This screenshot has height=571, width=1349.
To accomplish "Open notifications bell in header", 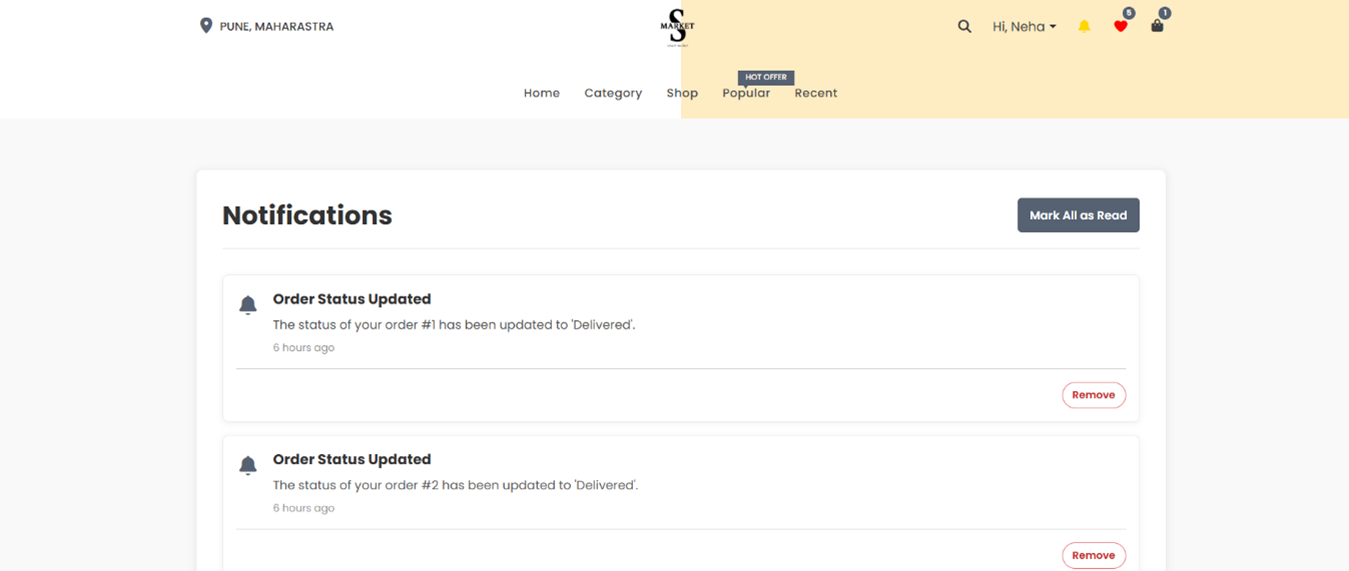I will tap(1084, 27).
